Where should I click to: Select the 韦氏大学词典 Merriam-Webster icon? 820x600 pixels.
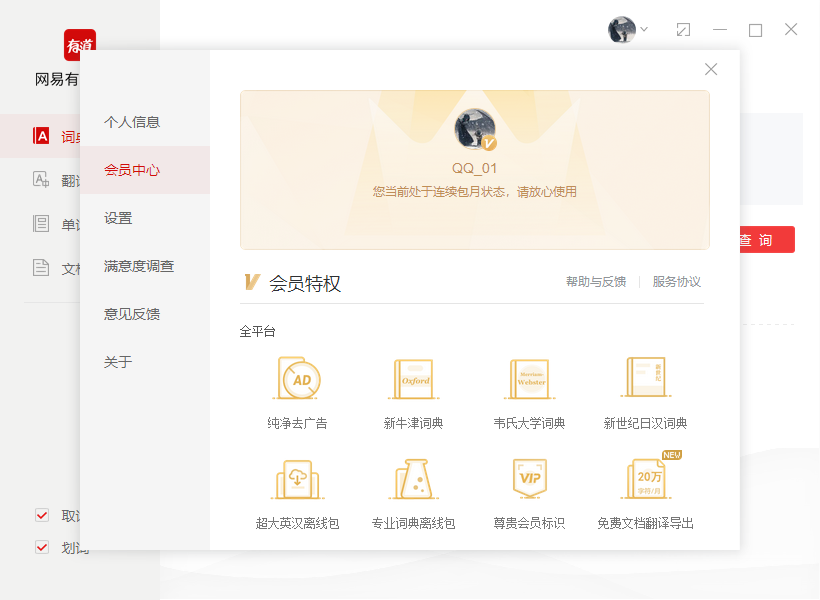click(530, 379)
